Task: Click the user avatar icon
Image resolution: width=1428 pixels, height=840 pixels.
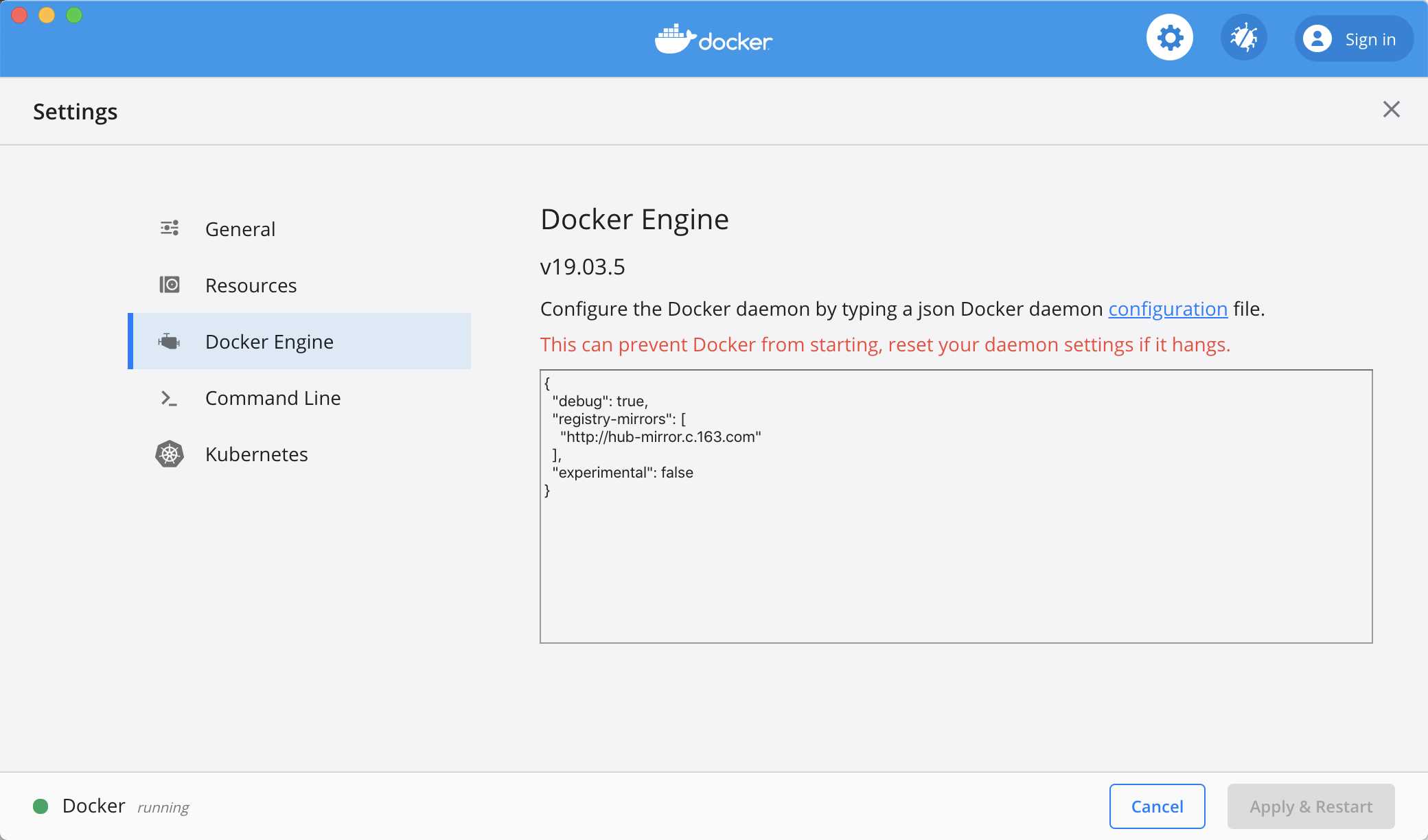Action: tap(1317, 38)
